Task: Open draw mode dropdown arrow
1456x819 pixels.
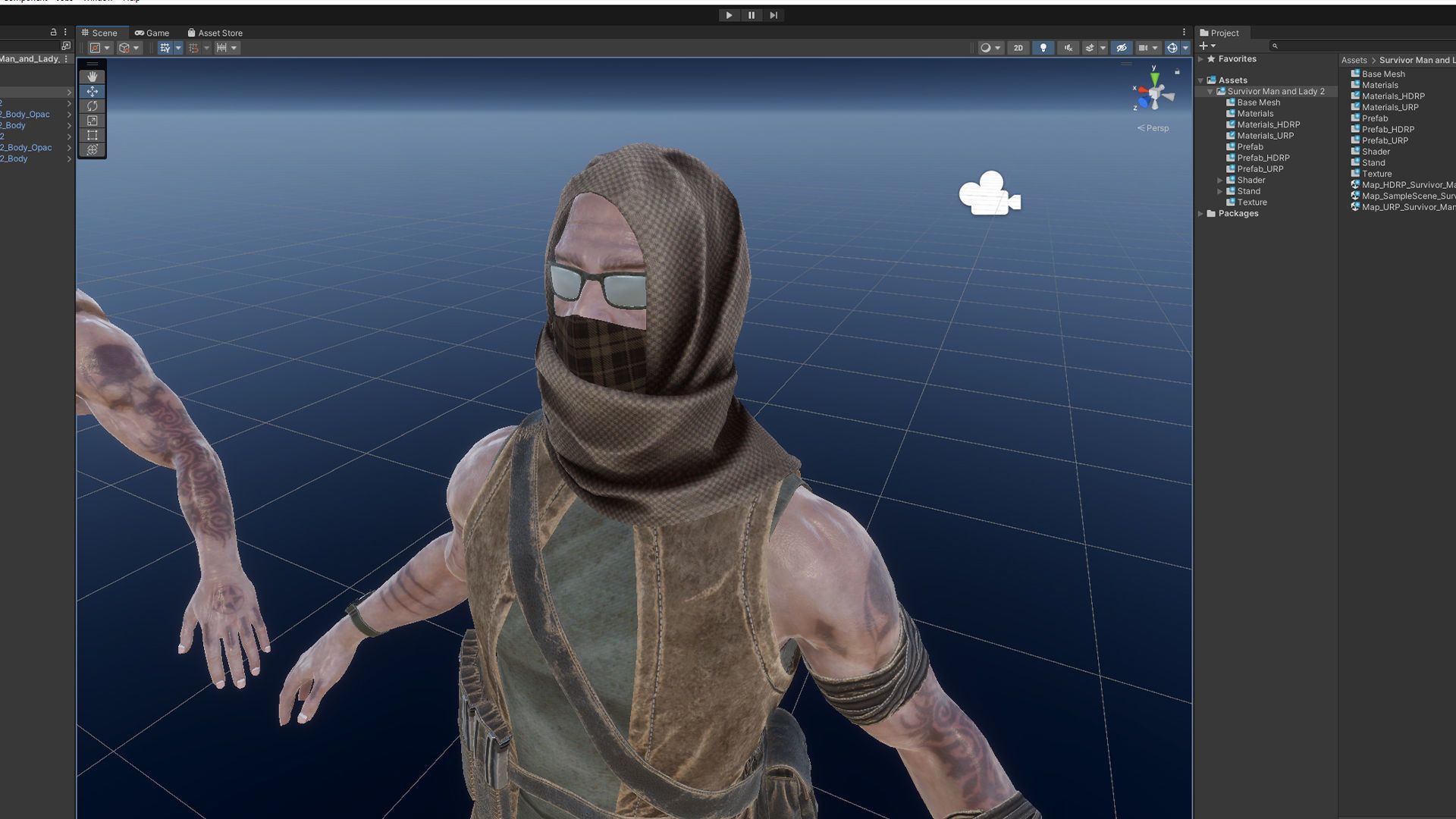Action: (x=997, y=48)
